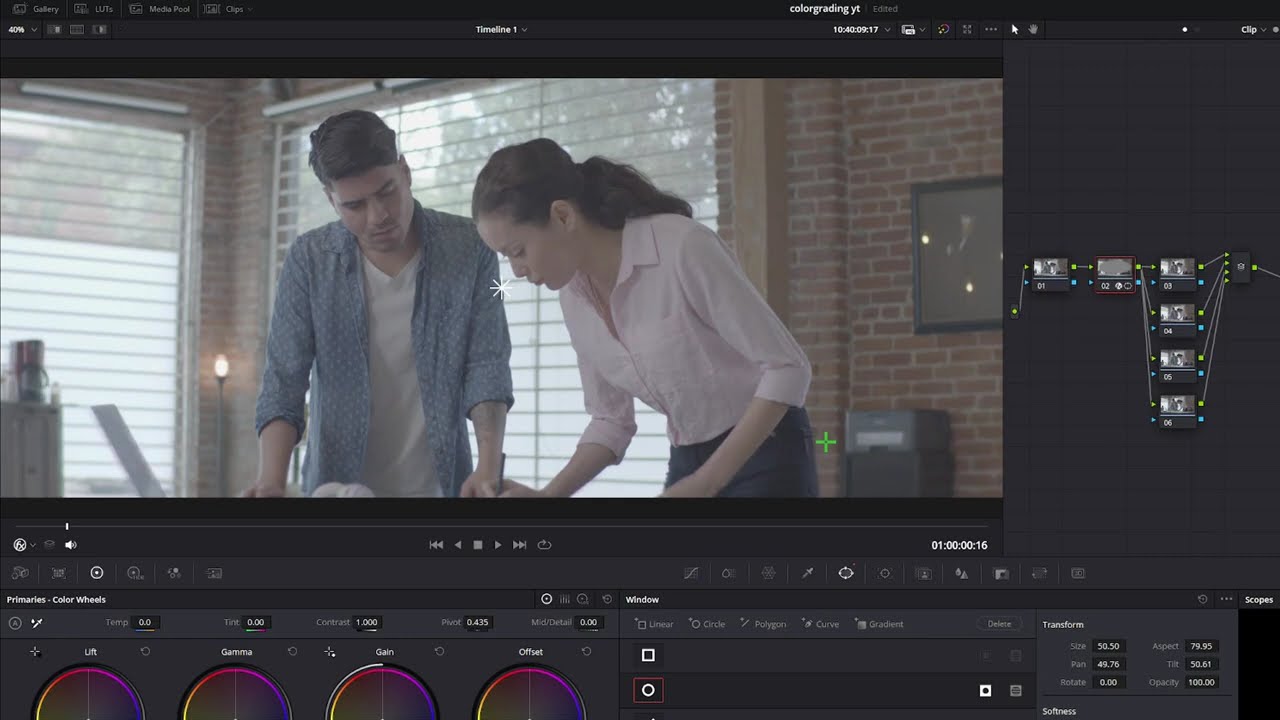Expand the Clips panel dropdown arrow
This screenshot has width=1280, height=720.
(x=249, y=9)
